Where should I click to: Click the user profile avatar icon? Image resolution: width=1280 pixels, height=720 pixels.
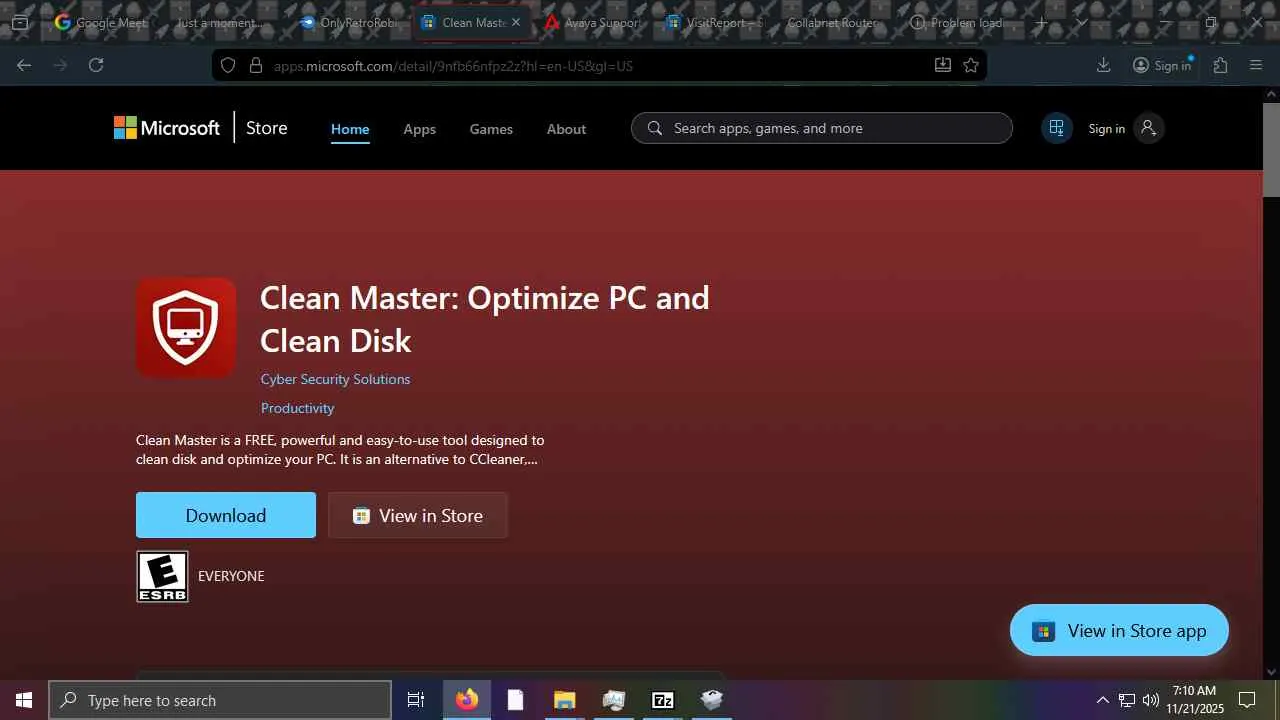[1148, 128]
